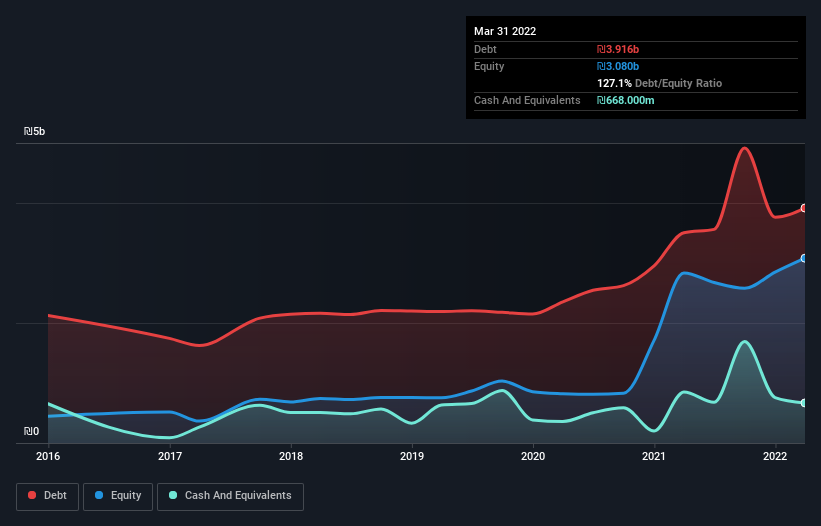
Task: Click the ₪5b y-axis label
Action: tap(35, 131)
